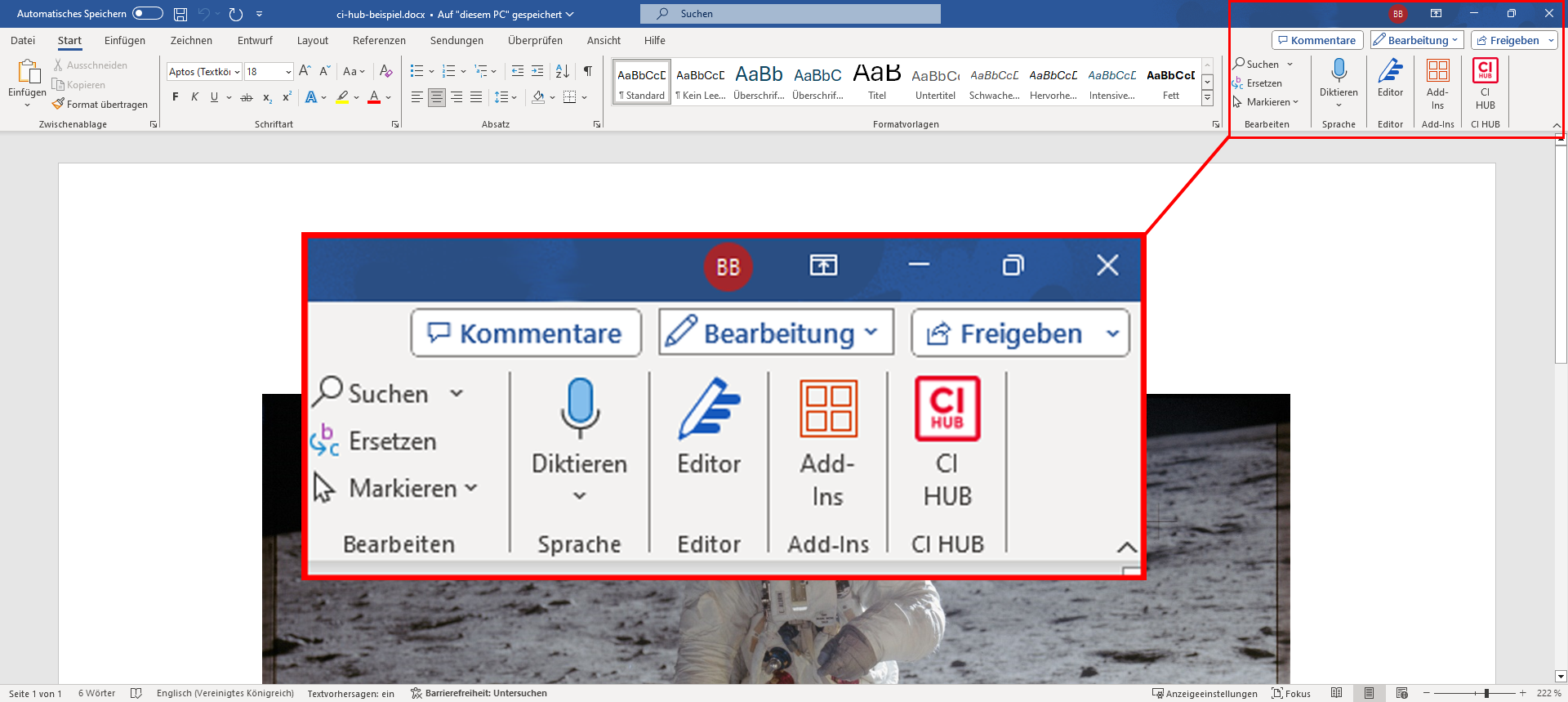1568x702 pixels.
Task: Open the Referenzen ribbon tab
Action: coord(379,40)
